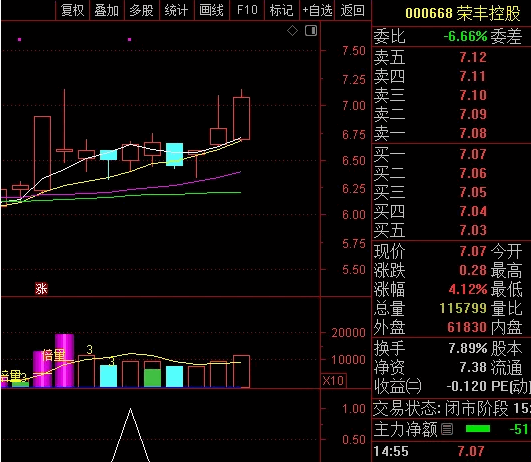
Task: Click the first cyan candlestick
Action: (108, 155)
